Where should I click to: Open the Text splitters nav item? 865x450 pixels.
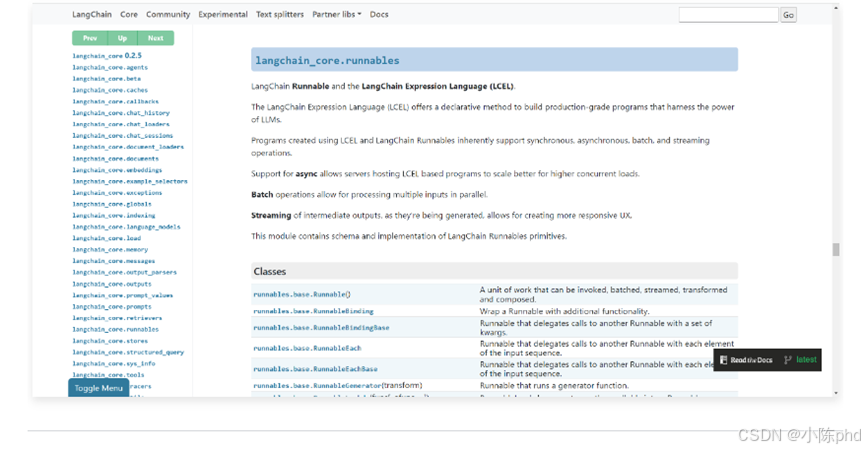click(x=280, y=14)
